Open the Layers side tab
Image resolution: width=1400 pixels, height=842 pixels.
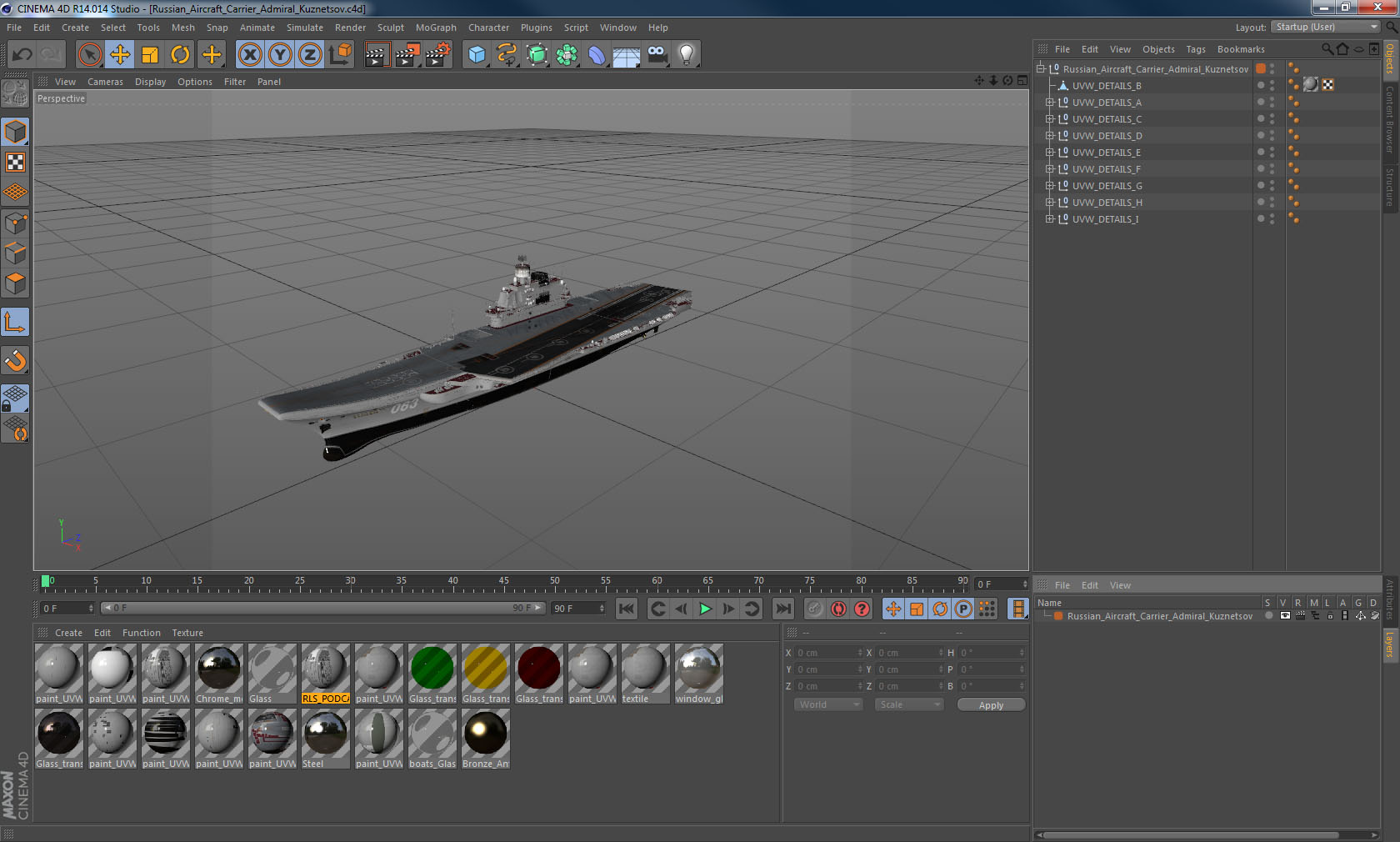[x=1390, y=644]
